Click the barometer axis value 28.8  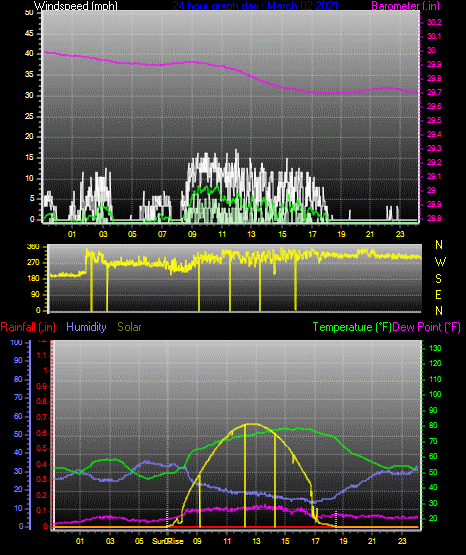[x=434, y=218]
